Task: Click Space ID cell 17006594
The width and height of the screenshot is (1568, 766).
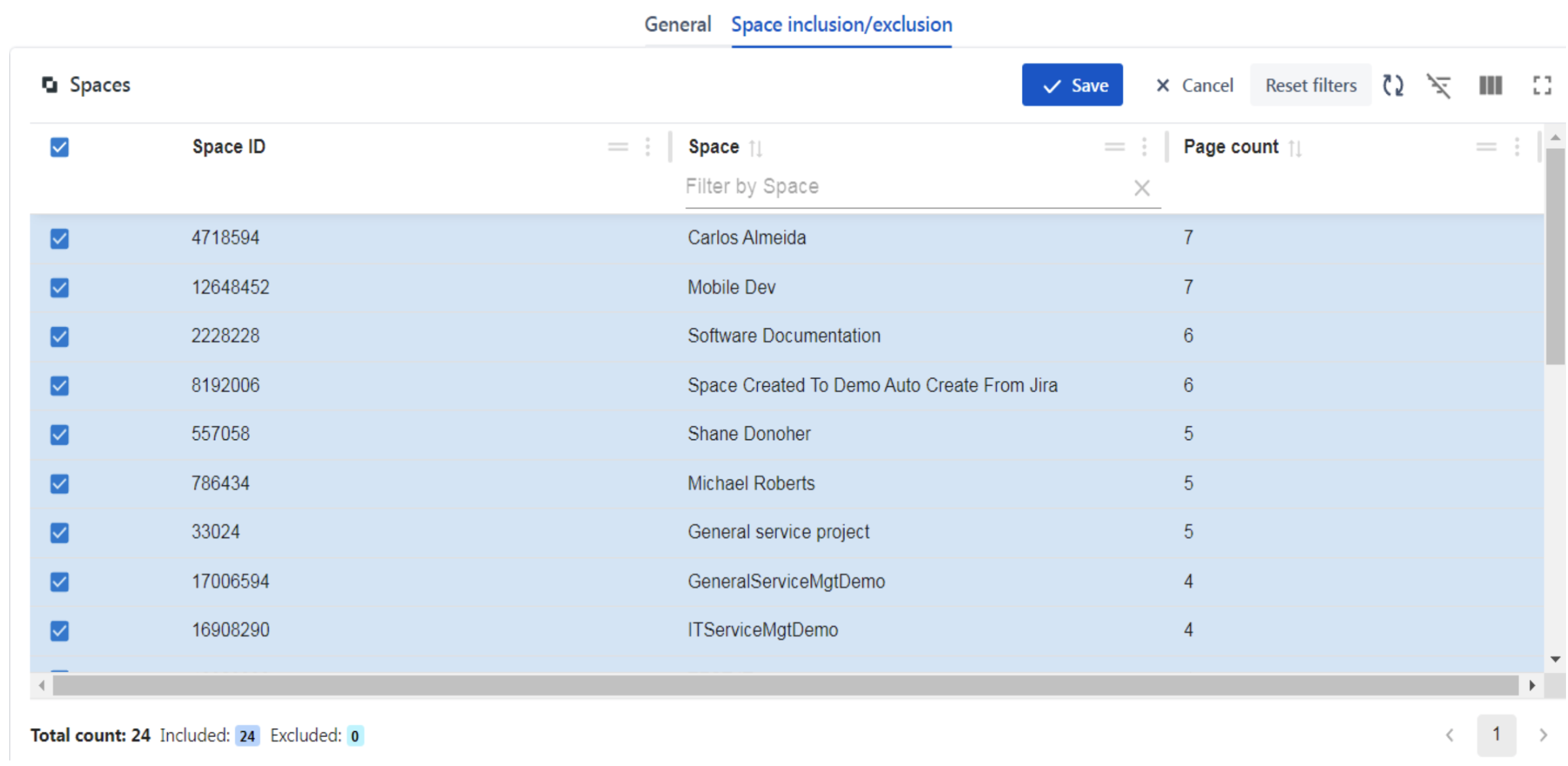Action: click(230, 581)
